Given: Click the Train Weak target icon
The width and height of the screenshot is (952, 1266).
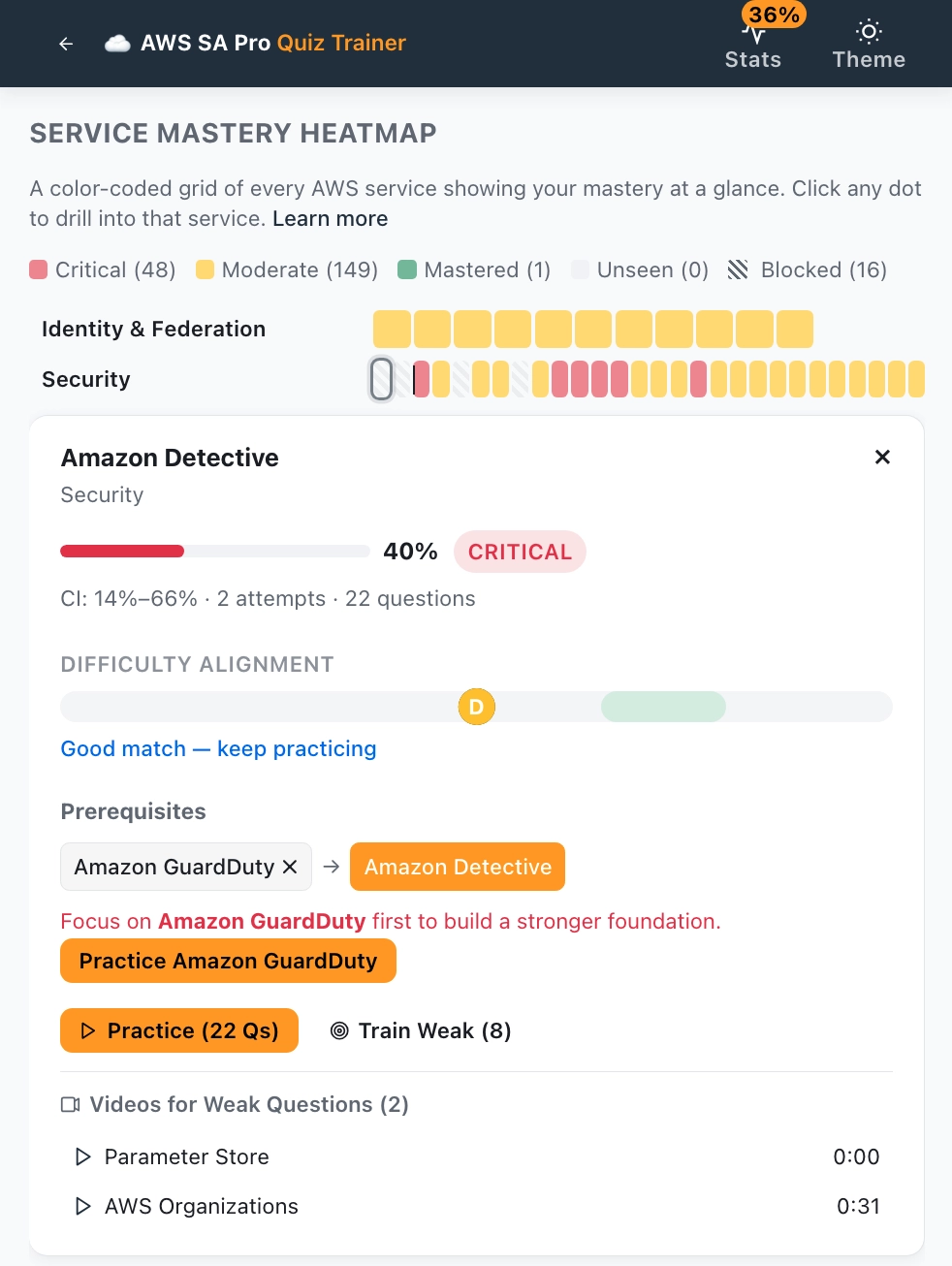Looking at the screenshot, I should tap(339, 1030).
